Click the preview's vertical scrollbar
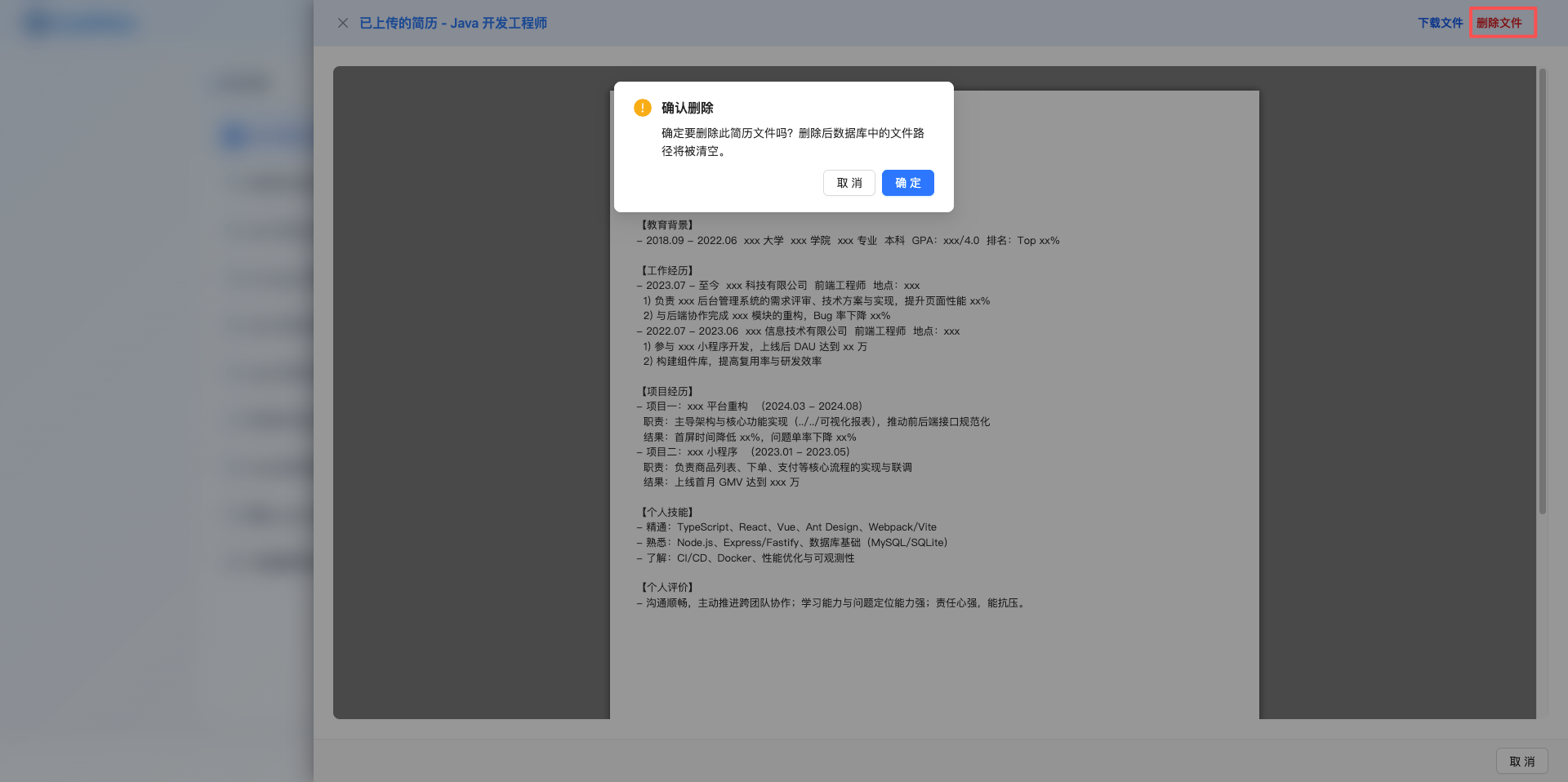1568x782 pixels. [1543, 294]
